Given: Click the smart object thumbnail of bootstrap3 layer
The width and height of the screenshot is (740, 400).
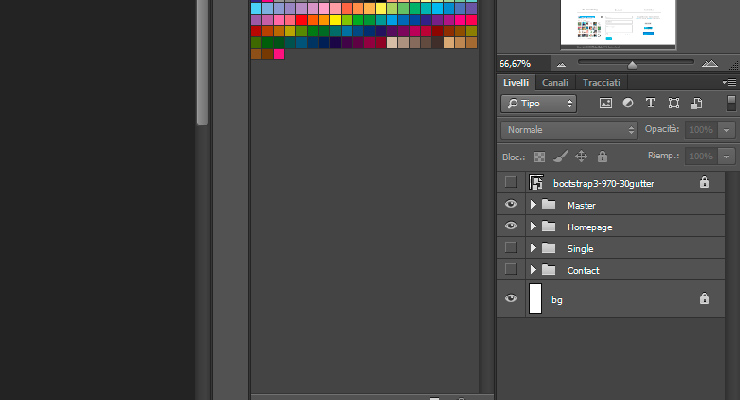Looking at the screenshot, I should click(536, 182).
